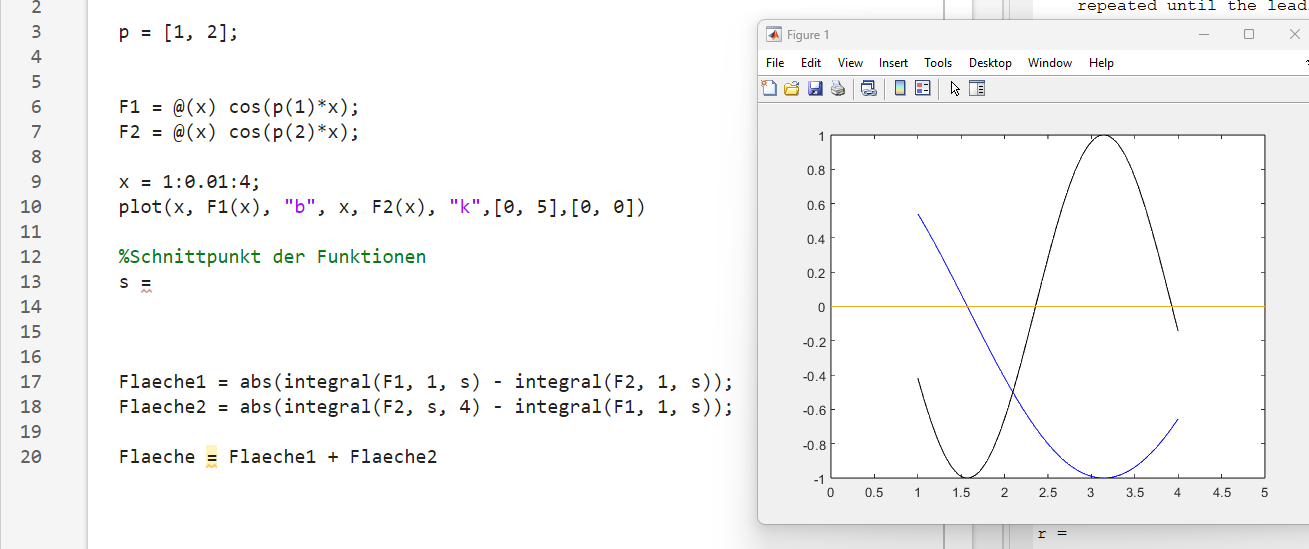This screenshot has width=1309, height=549.
Task: Activate the Edit Plot arrow tool
Action: click(x=955, y=88)
